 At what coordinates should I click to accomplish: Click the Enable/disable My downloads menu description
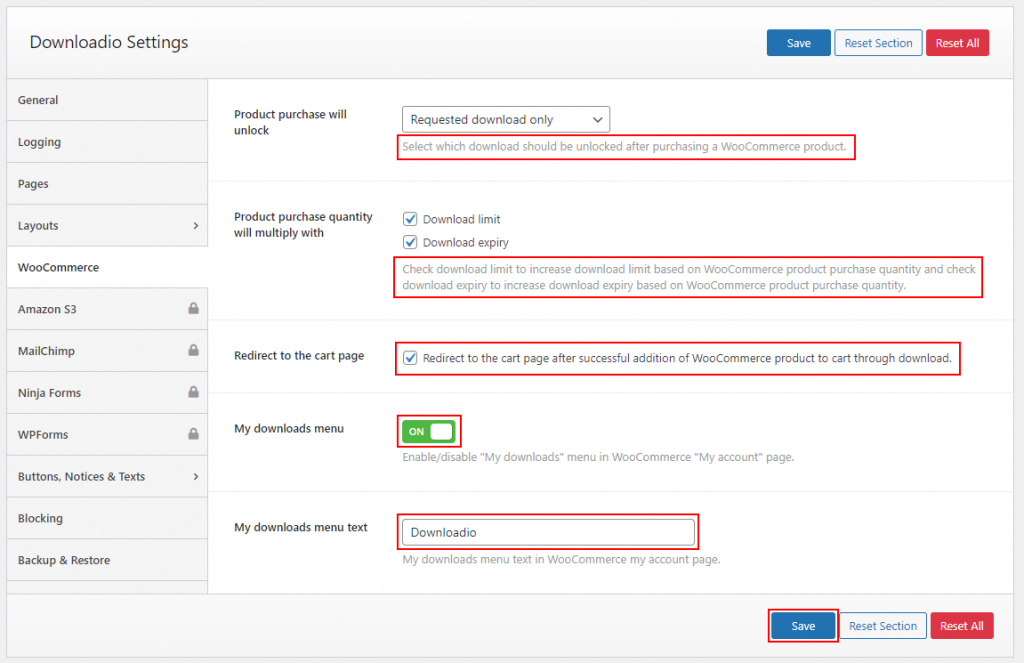(x=598, y=457)
